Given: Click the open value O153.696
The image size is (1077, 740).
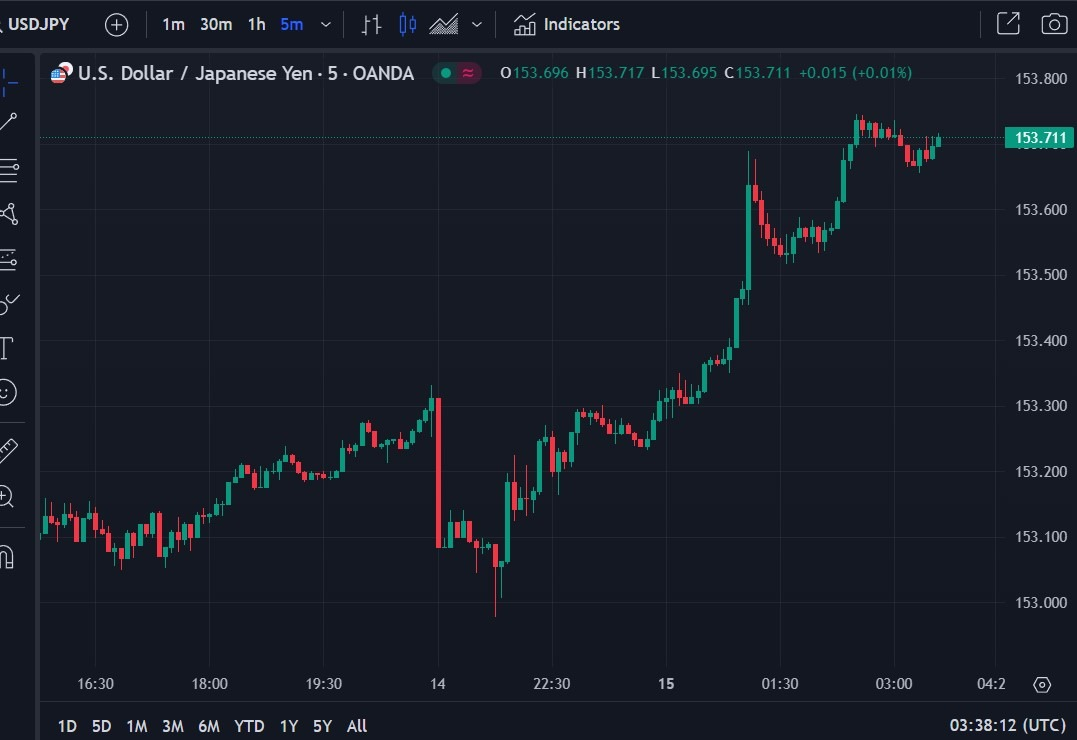Looking at the screenshot, I should (x=534, y=73).
